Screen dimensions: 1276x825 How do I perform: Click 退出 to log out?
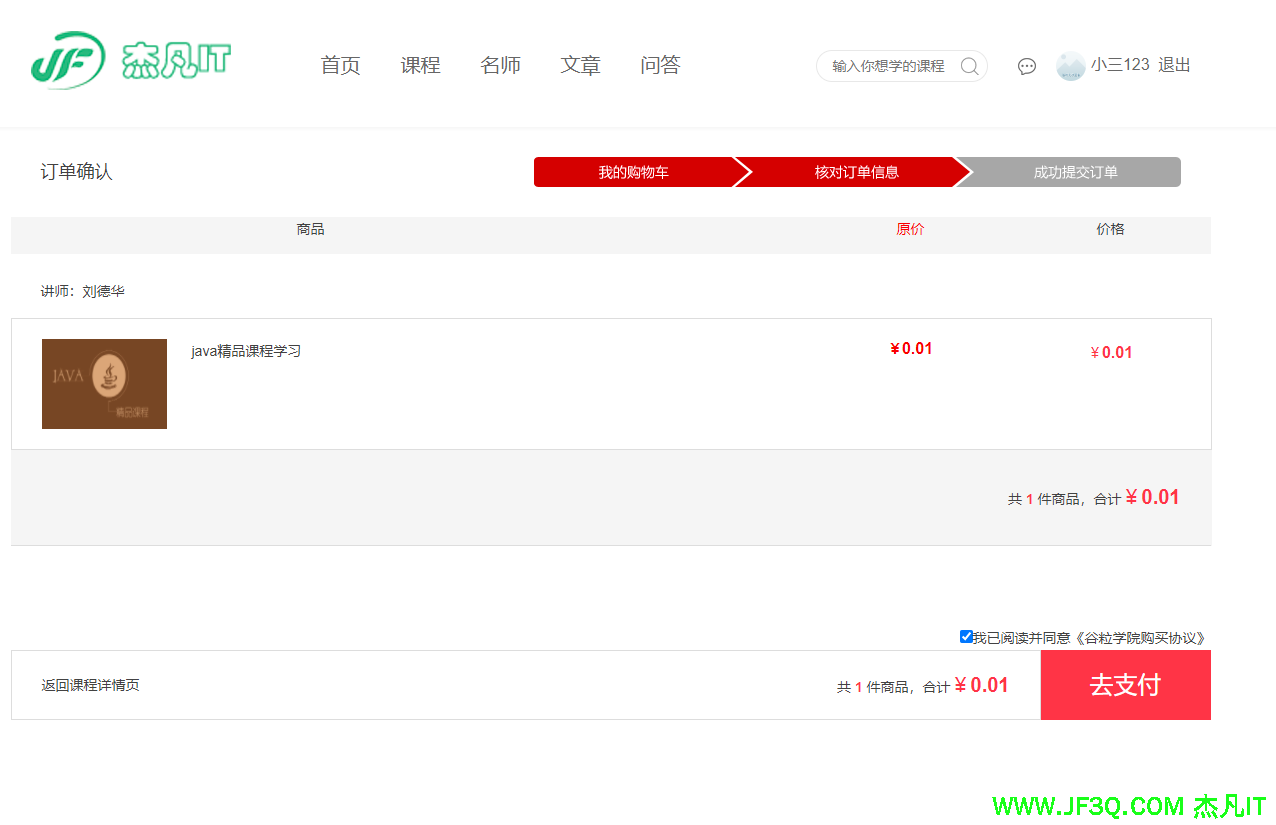coord(1174,65)
